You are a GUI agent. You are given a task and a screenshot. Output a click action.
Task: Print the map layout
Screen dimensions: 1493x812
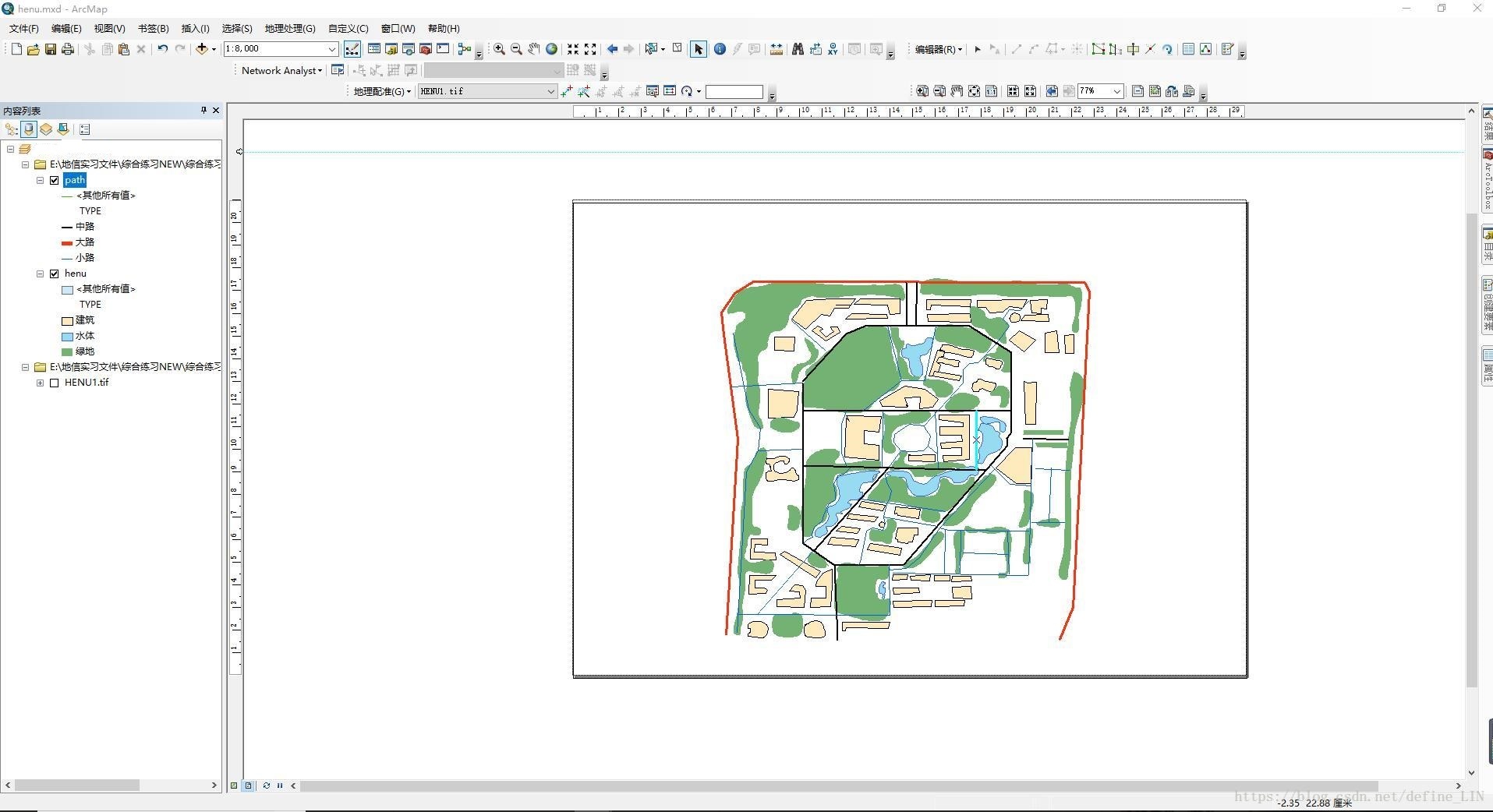click(x=68, y=49)
